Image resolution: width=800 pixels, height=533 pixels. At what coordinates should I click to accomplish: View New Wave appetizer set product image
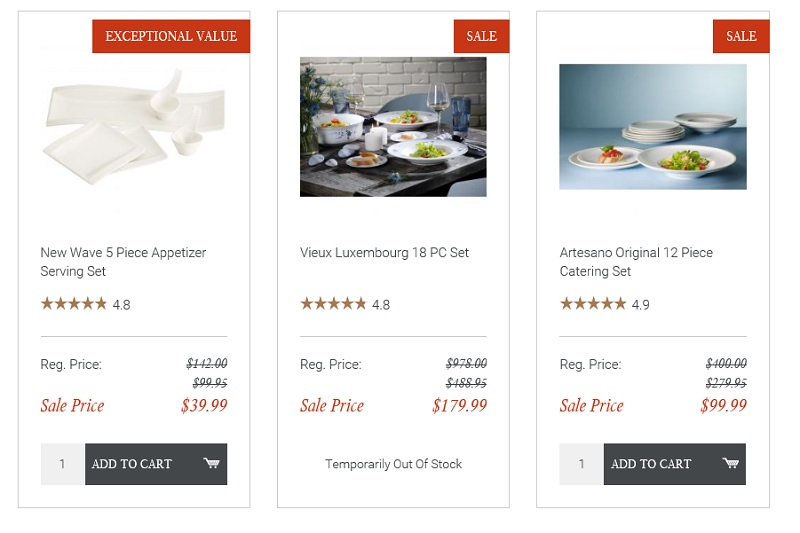pyautogui.click(x=134, y=126)
